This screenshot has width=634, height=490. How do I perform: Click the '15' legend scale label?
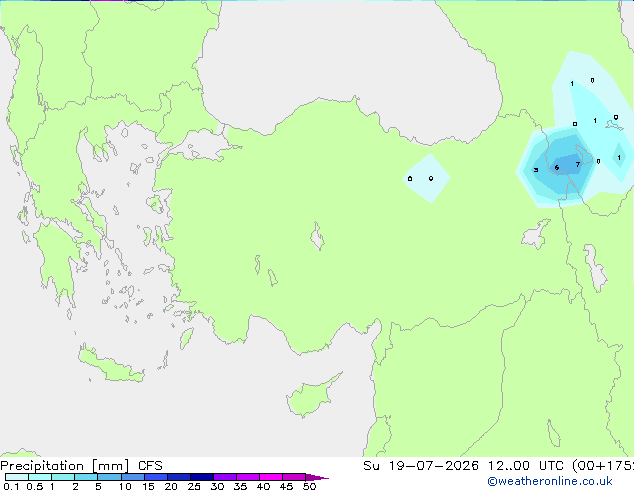point(148,486)
